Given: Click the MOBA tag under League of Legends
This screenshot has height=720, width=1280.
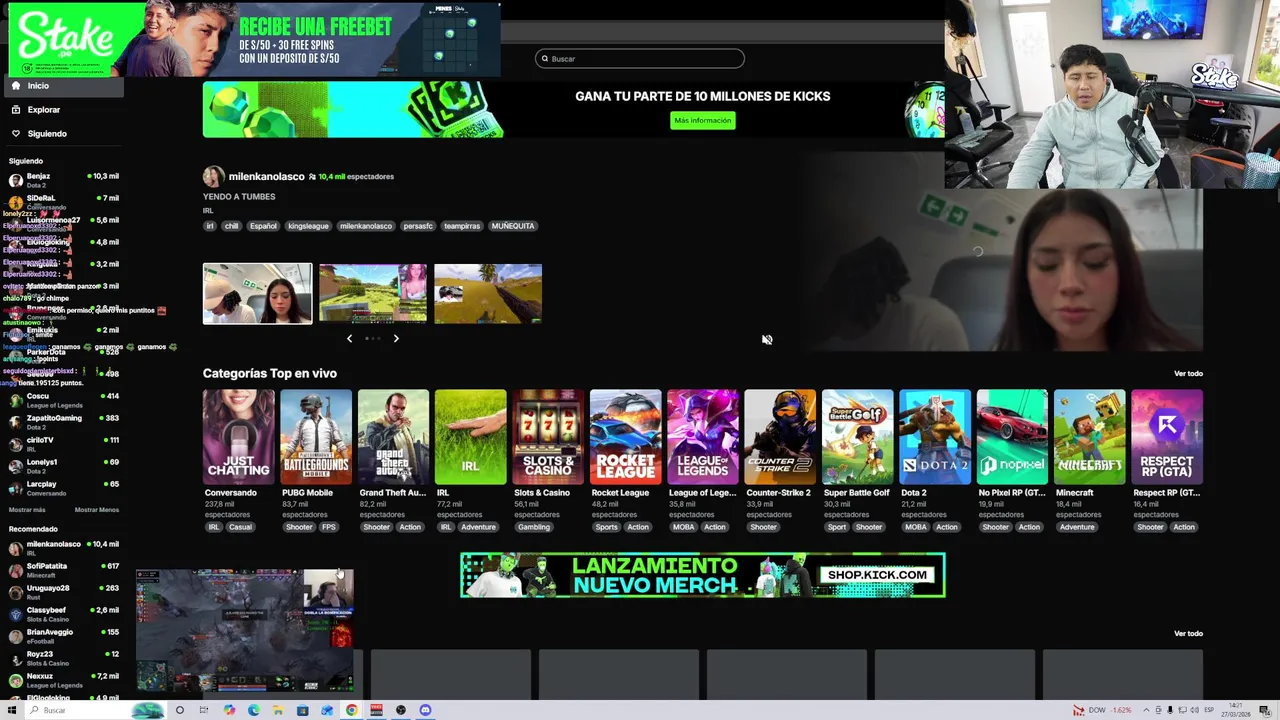Looking at the screenshot, I should (683, 527).
